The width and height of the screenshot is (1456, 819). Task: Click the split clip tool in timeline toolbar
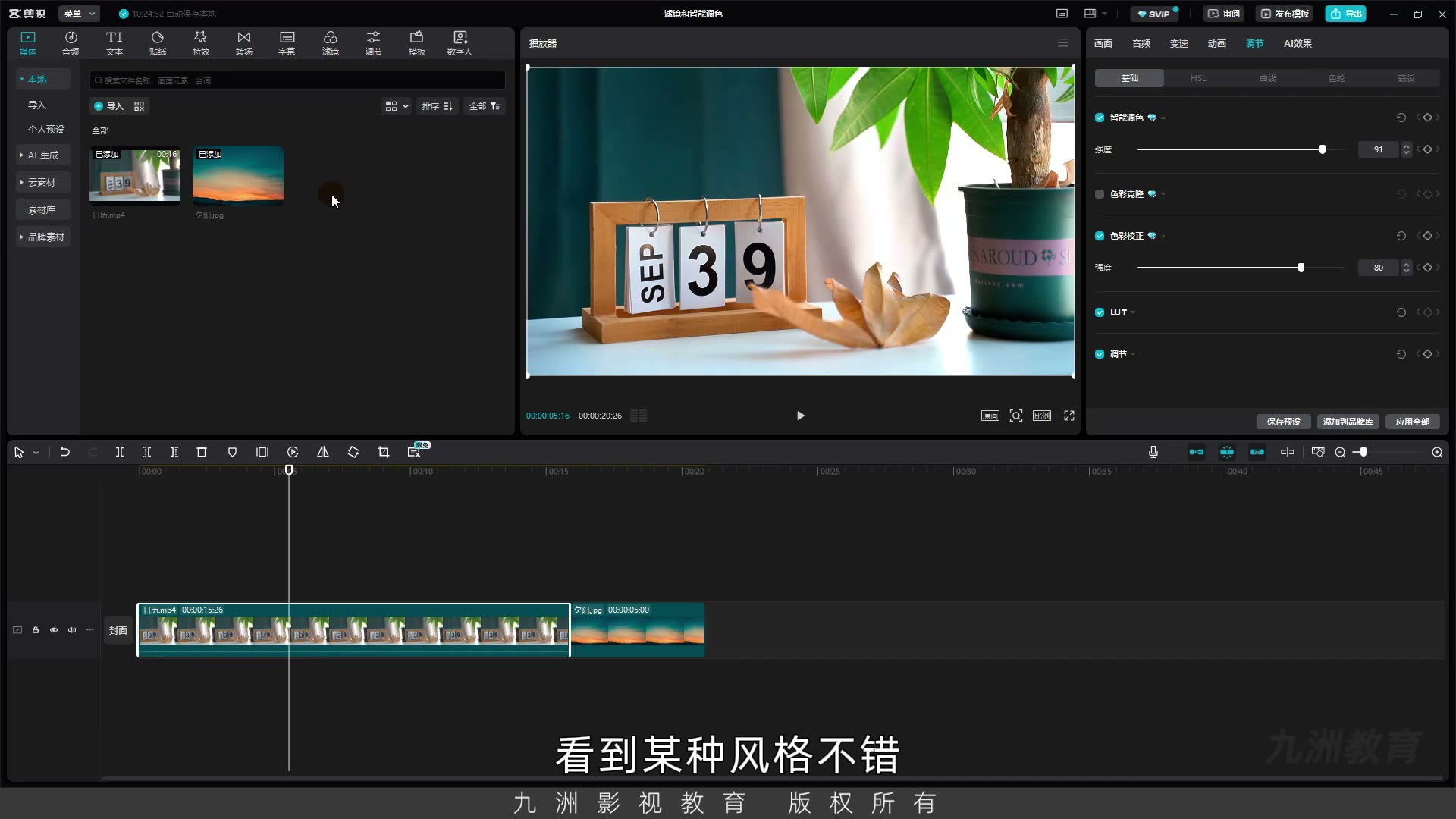[119, 452]
